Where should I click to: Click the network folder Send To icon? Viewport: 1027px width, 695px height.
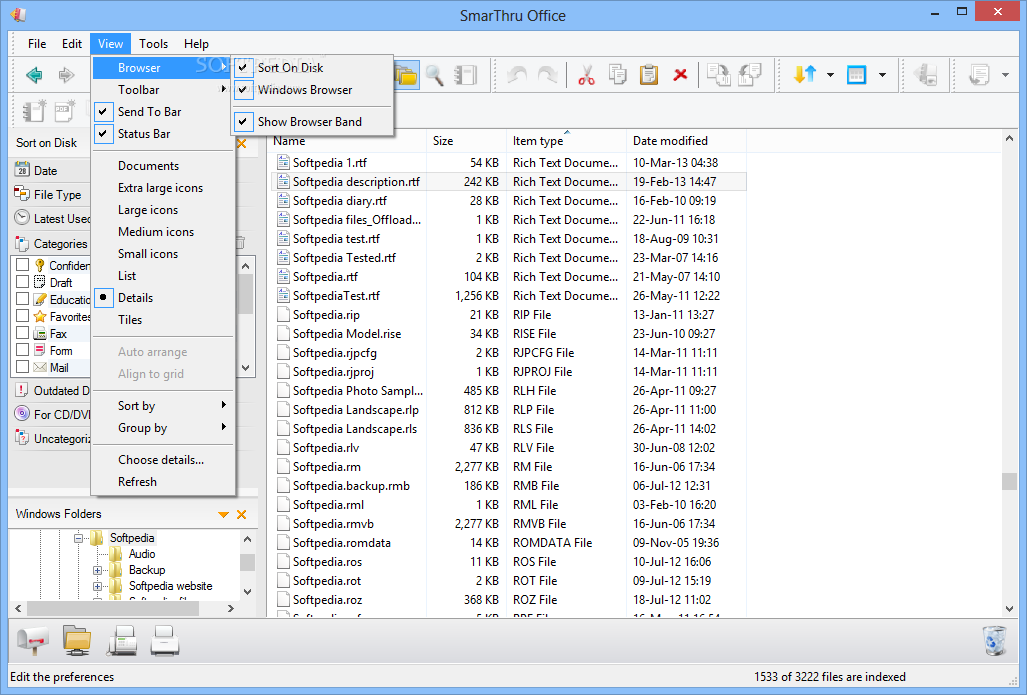[x=77, y=641]
